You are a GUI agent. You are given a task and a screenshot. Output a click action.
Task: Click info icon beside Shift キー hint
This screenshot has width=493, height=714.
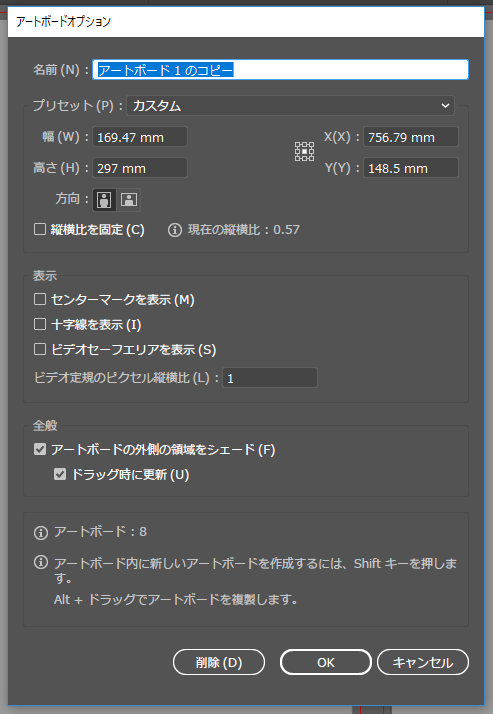point(41,562)
